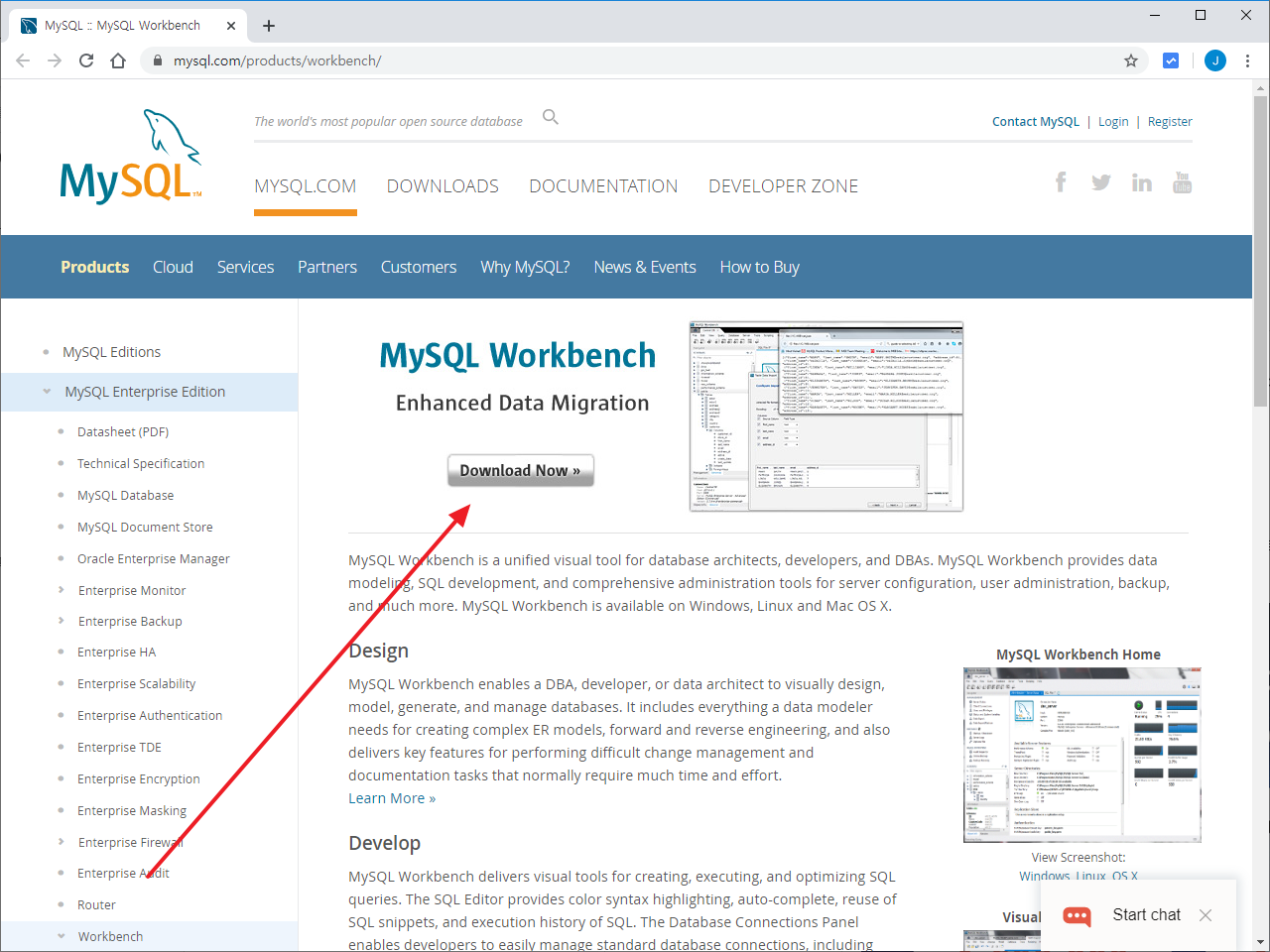The height and width of the screenshot is (952, 1270).
Task: Open the Cloud menu item
Action: (x=173, y=267)
